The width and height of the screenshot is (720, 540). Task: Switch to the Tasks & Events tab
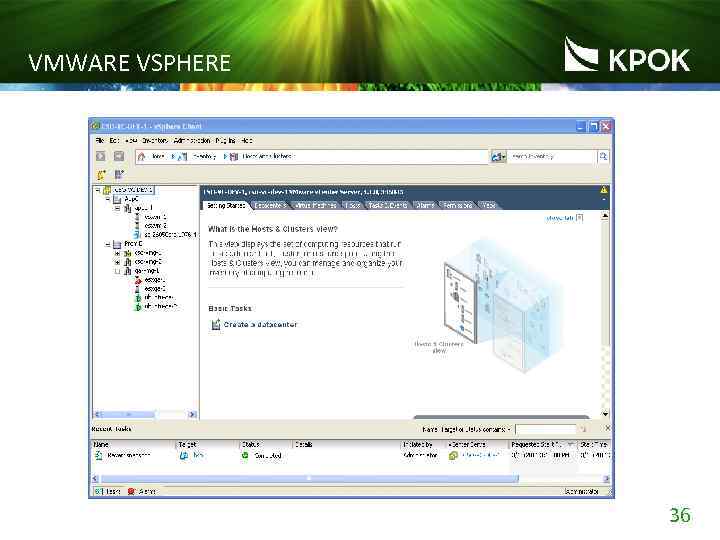tap(388, 206)
